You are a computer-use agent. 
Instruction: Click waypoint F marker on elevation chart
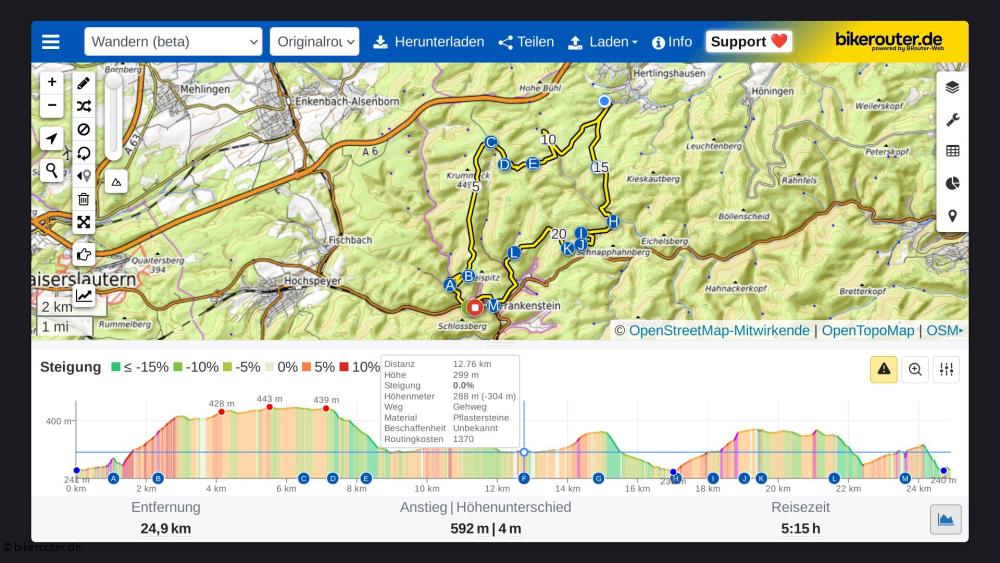coord(523,479)
